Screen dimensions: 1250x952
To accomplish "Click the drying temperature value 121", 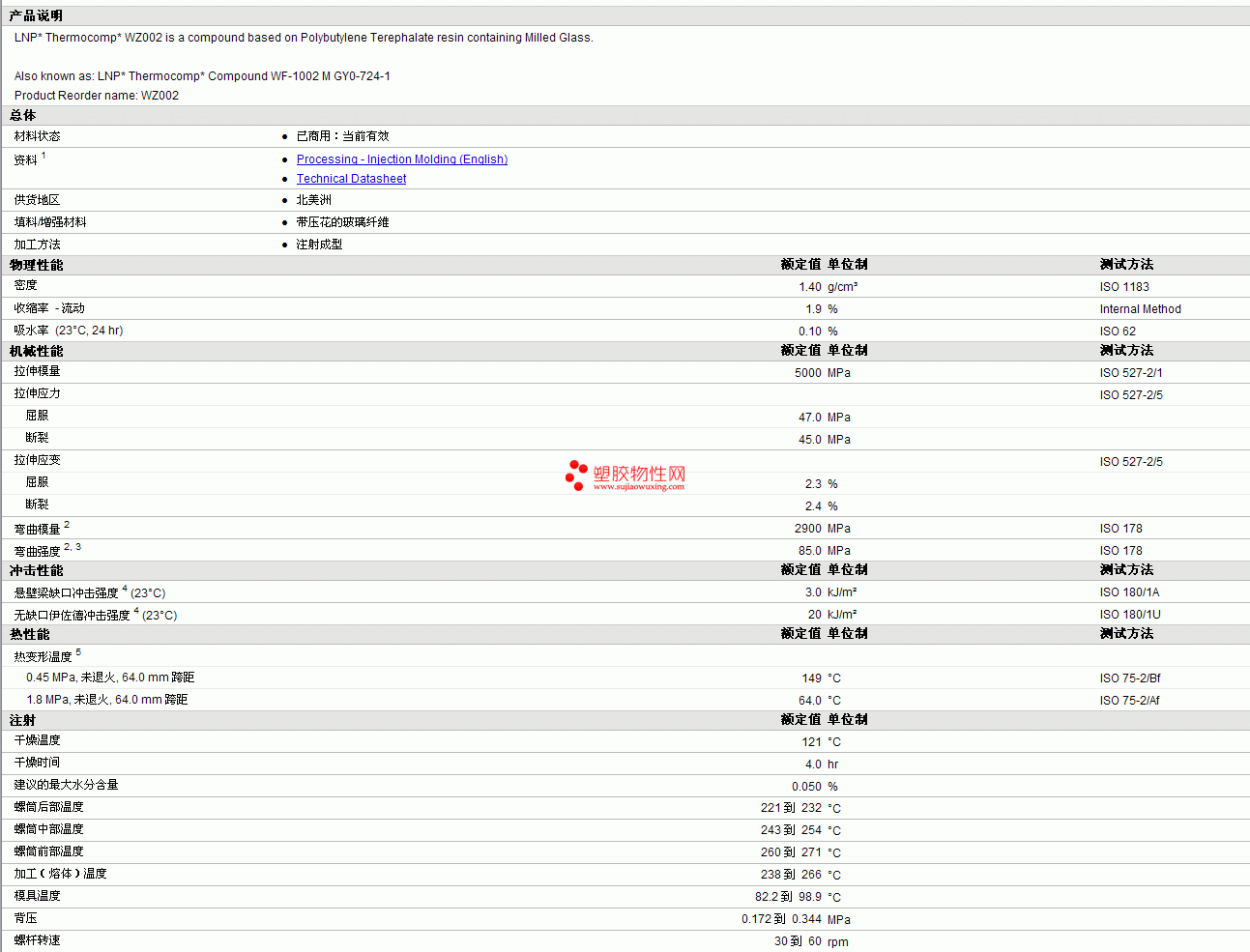I will point(812,742).
